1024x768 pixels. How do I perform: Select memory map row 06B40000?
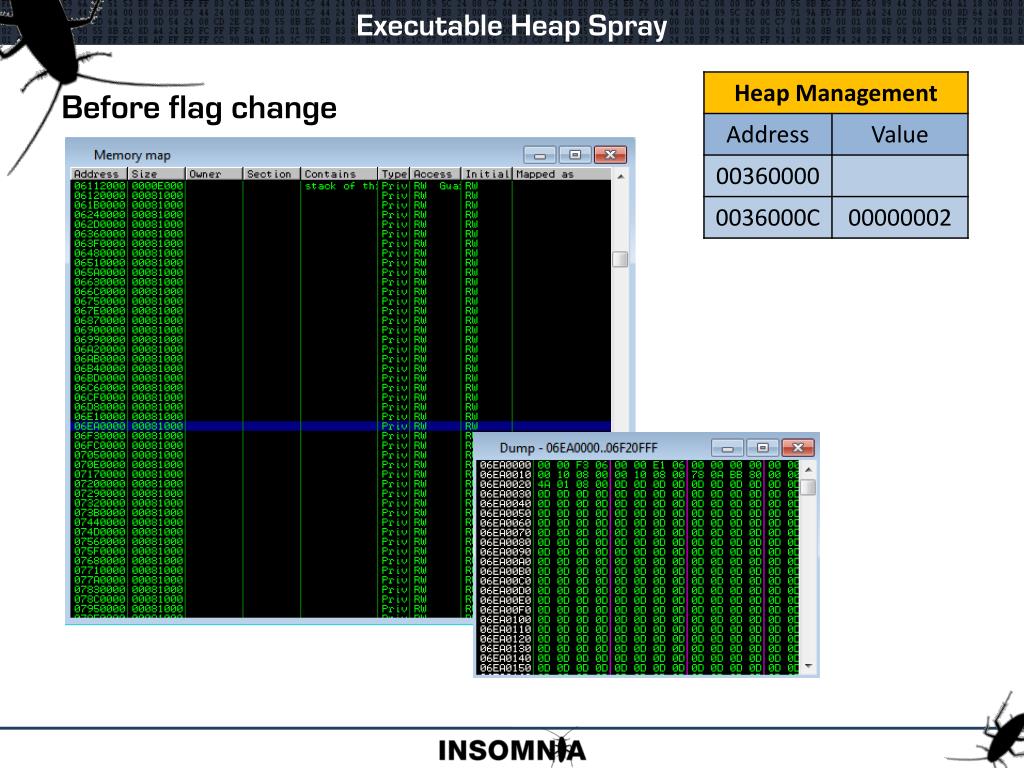[341, 368]
